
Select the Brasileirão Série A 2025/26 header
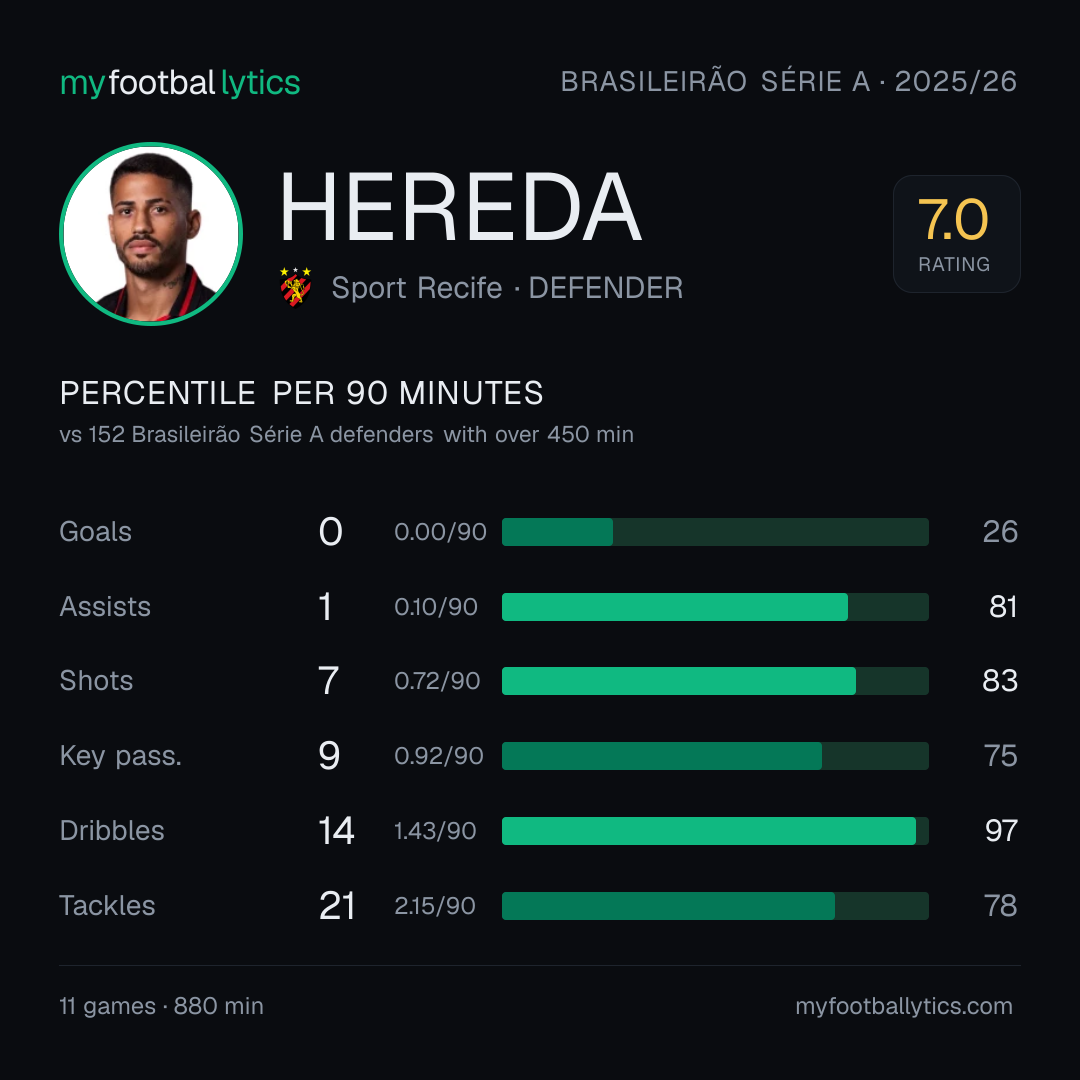click(x=789, y=81)
